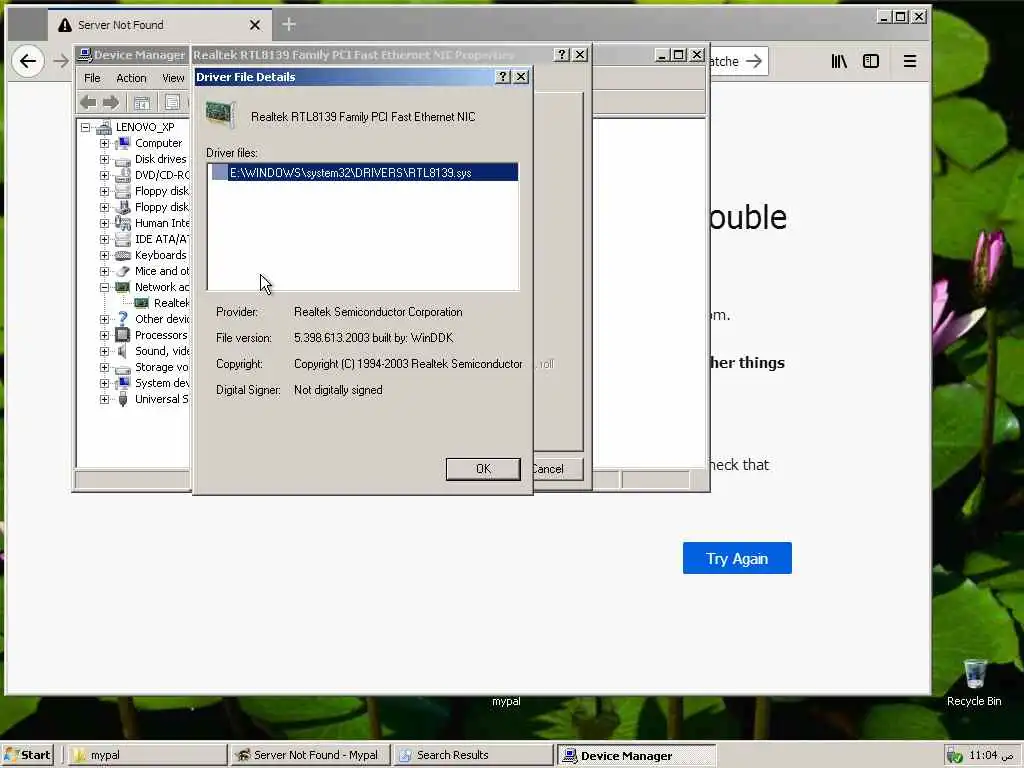Expand the Storage volumes node
This screenshot has width=1024, height=768.
tap(104, 367)
